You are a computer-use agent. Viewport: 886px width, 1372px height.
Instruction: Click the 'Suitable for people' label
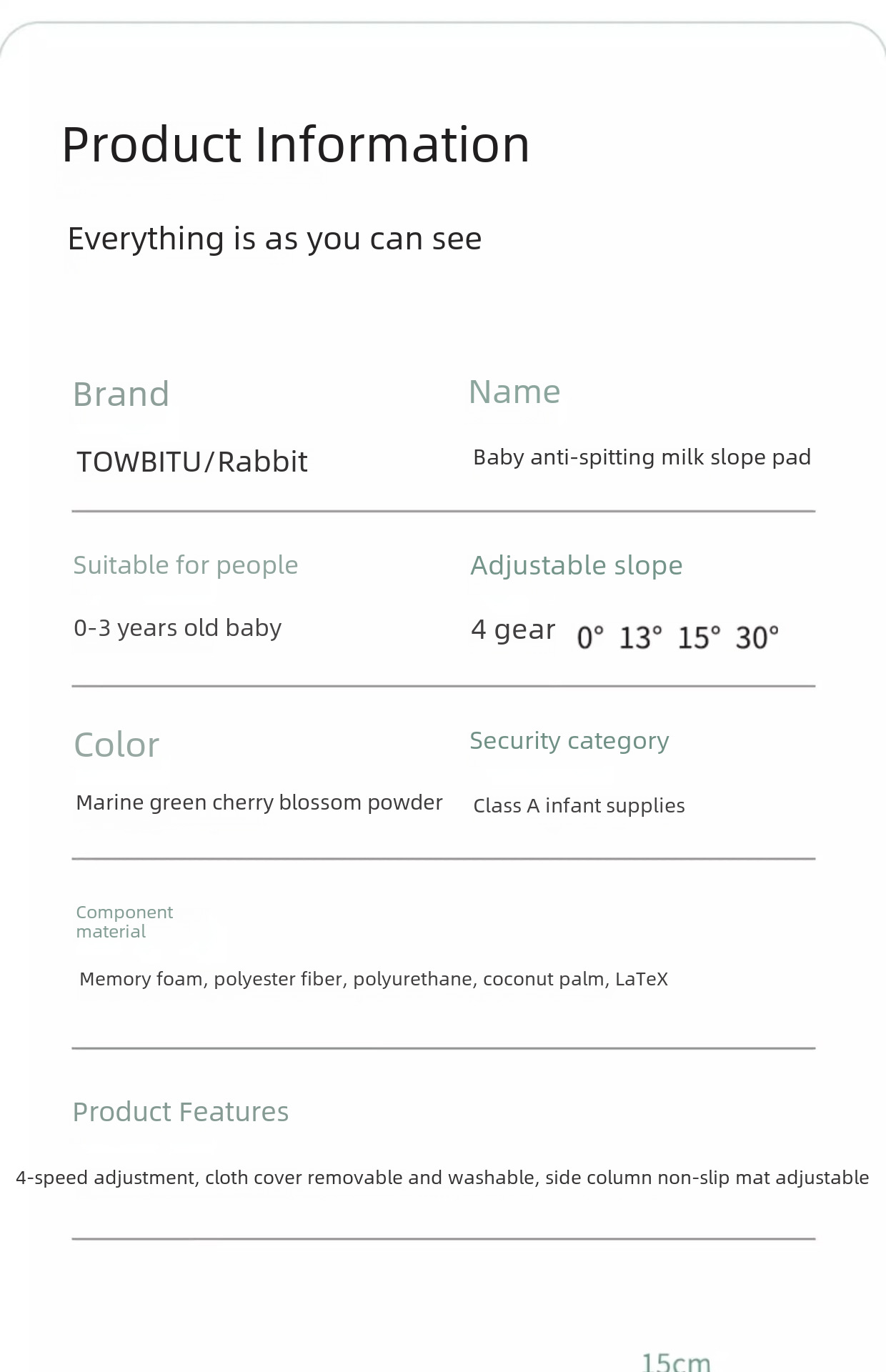(185, 565)
